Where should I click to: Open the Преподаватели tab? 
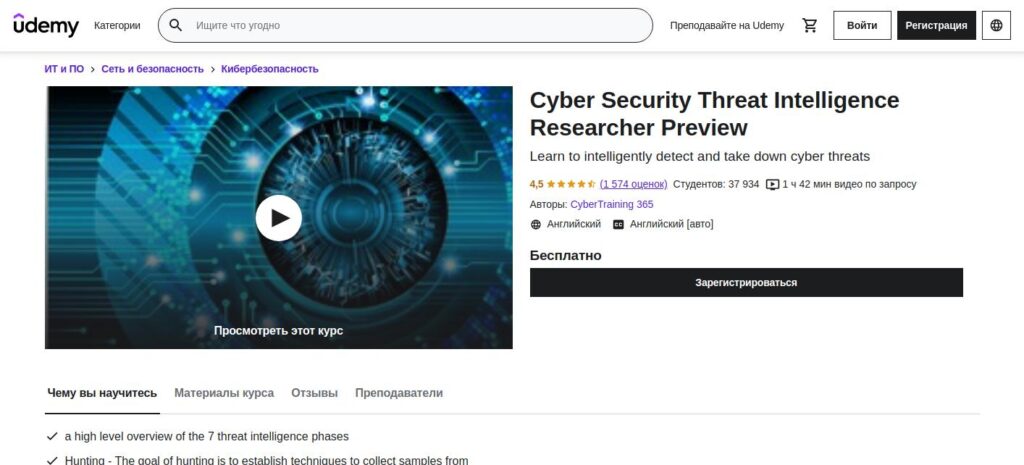(398, 393)
